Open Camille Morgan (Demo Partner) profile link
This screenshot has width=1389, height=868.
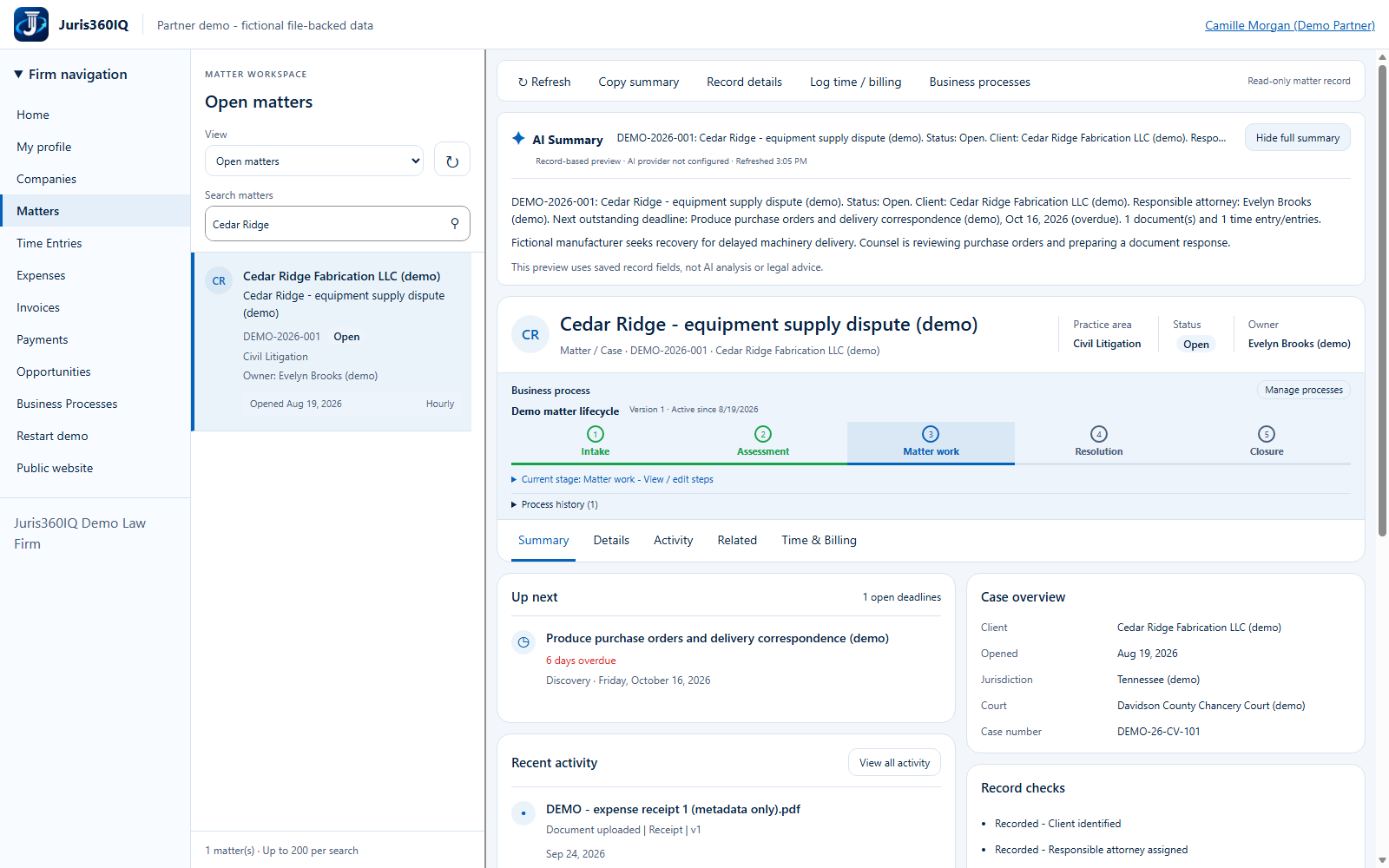(1289, 25)
